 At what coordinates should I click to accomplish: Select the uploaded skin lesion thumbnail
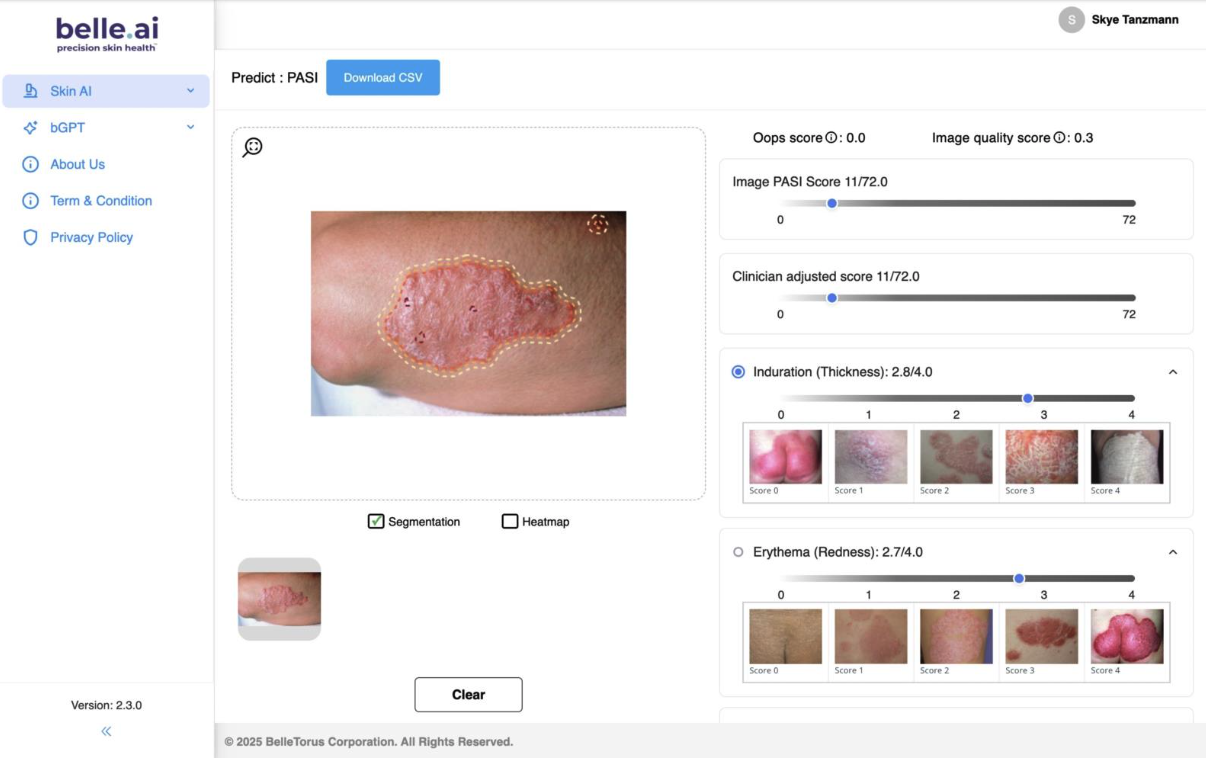279,599
